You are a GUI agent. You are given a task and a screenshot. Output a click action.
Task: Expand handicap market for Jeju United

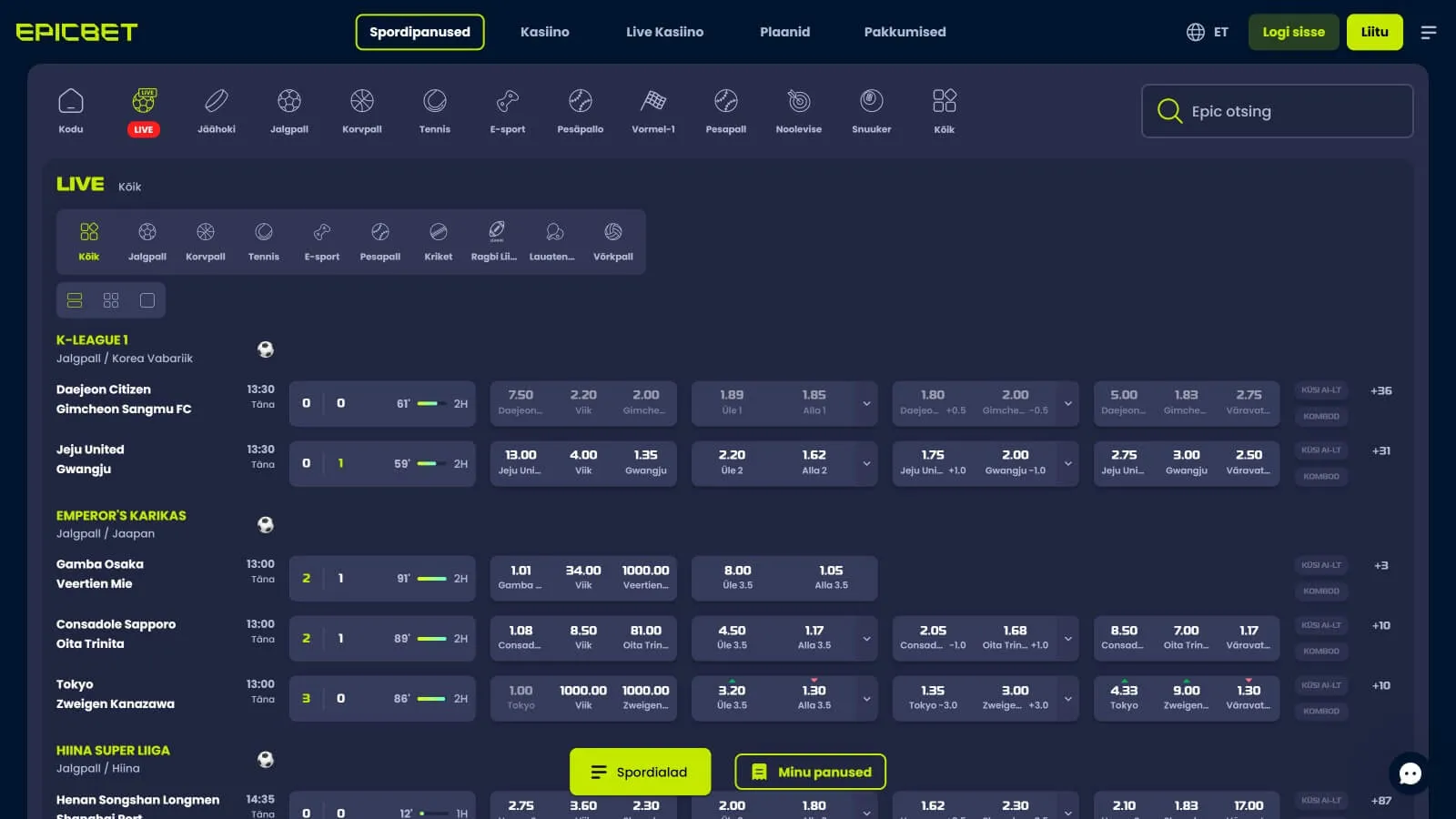[x=1067, y=463]
